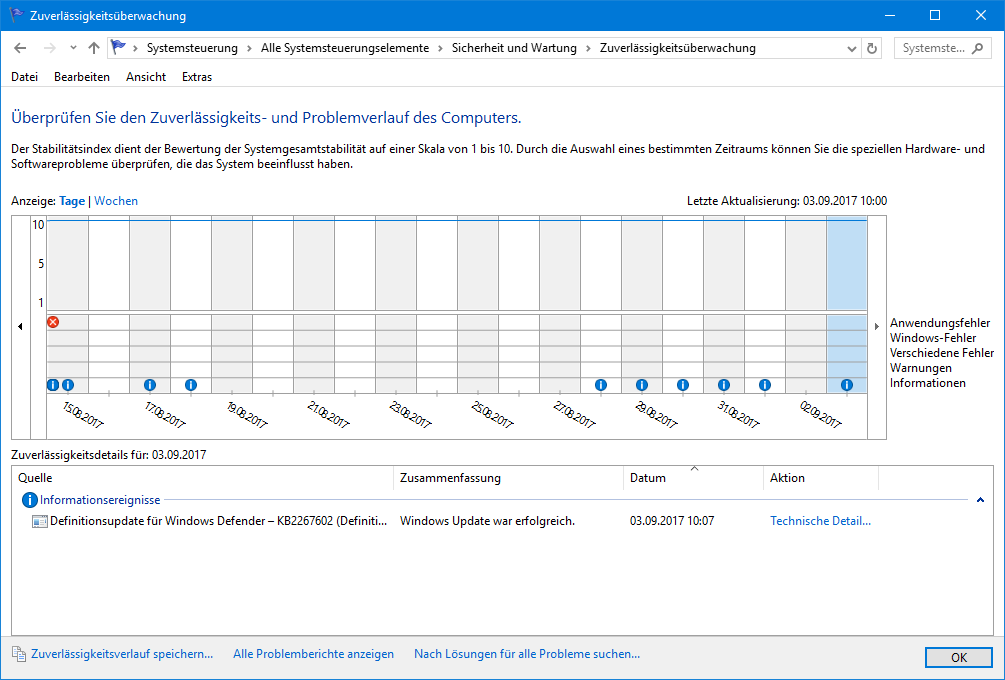Viewport: 1005px width, 680px height.
Task: Click the Zuverlässigkeitsüberwachung breadcrumb
Action: click(677, 48)
